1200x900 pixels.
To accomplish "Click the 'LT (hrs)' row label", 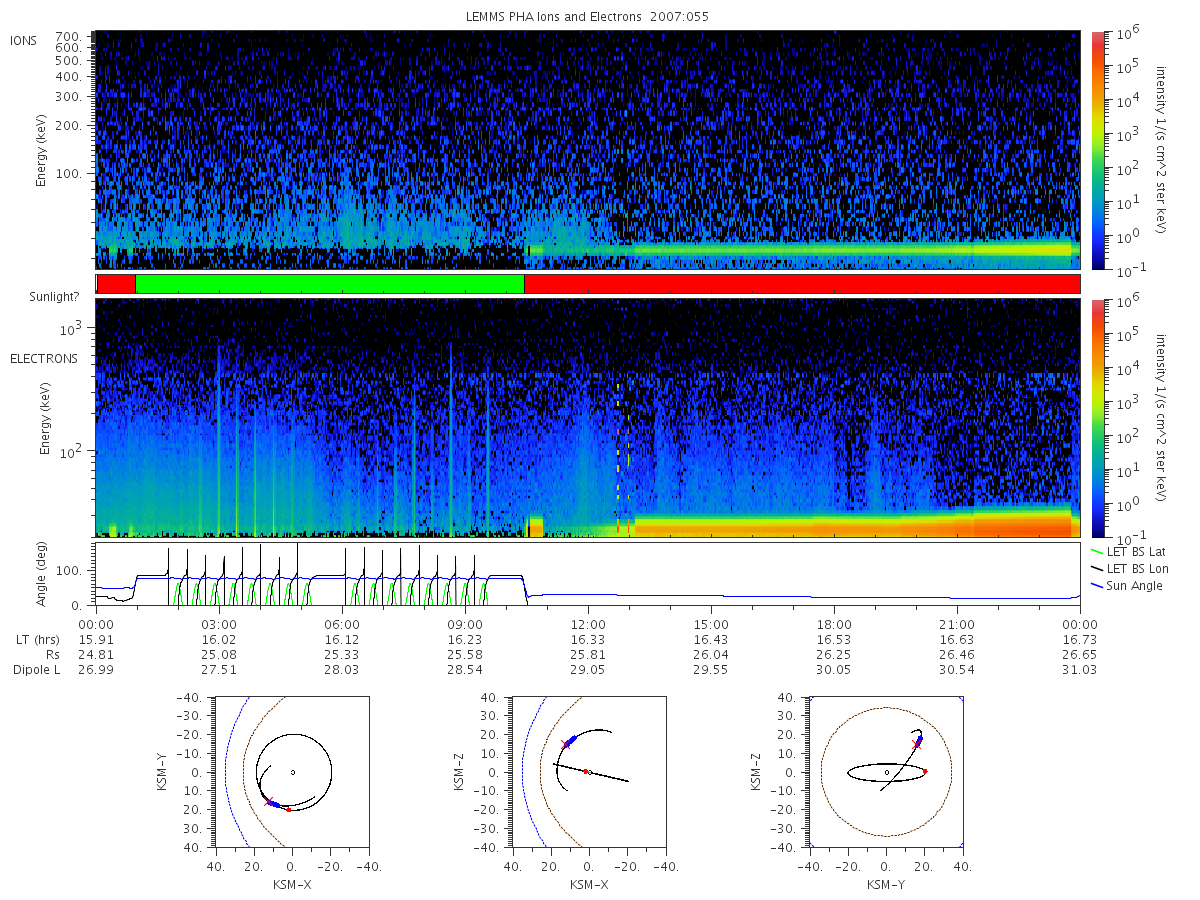I will pos(38,639).
